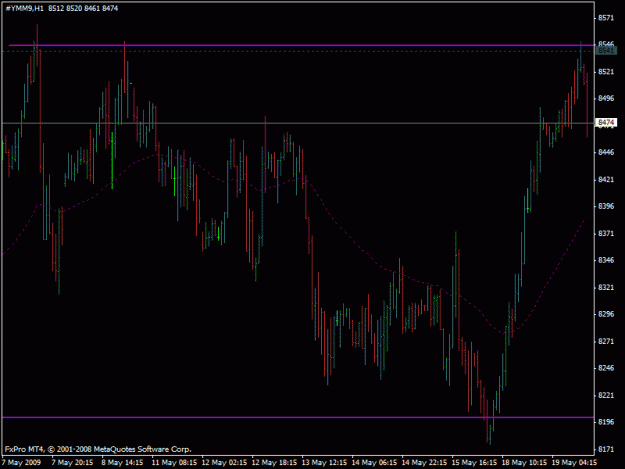
Task: Select the upper magenta horizontal line
Action: tap(301, 45)
